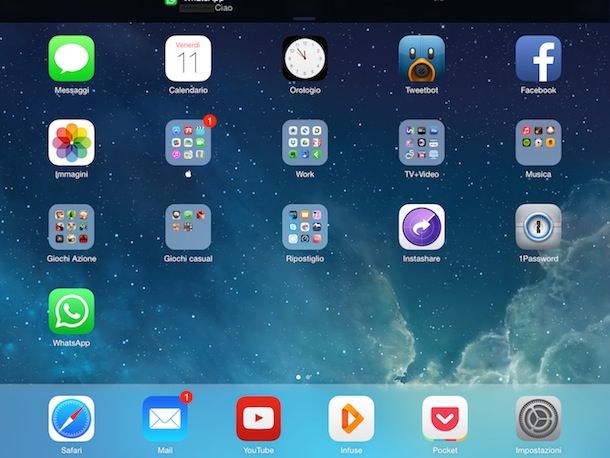Open the TV+Video folder
610x458 pixels.
click(x=421, y=142)
